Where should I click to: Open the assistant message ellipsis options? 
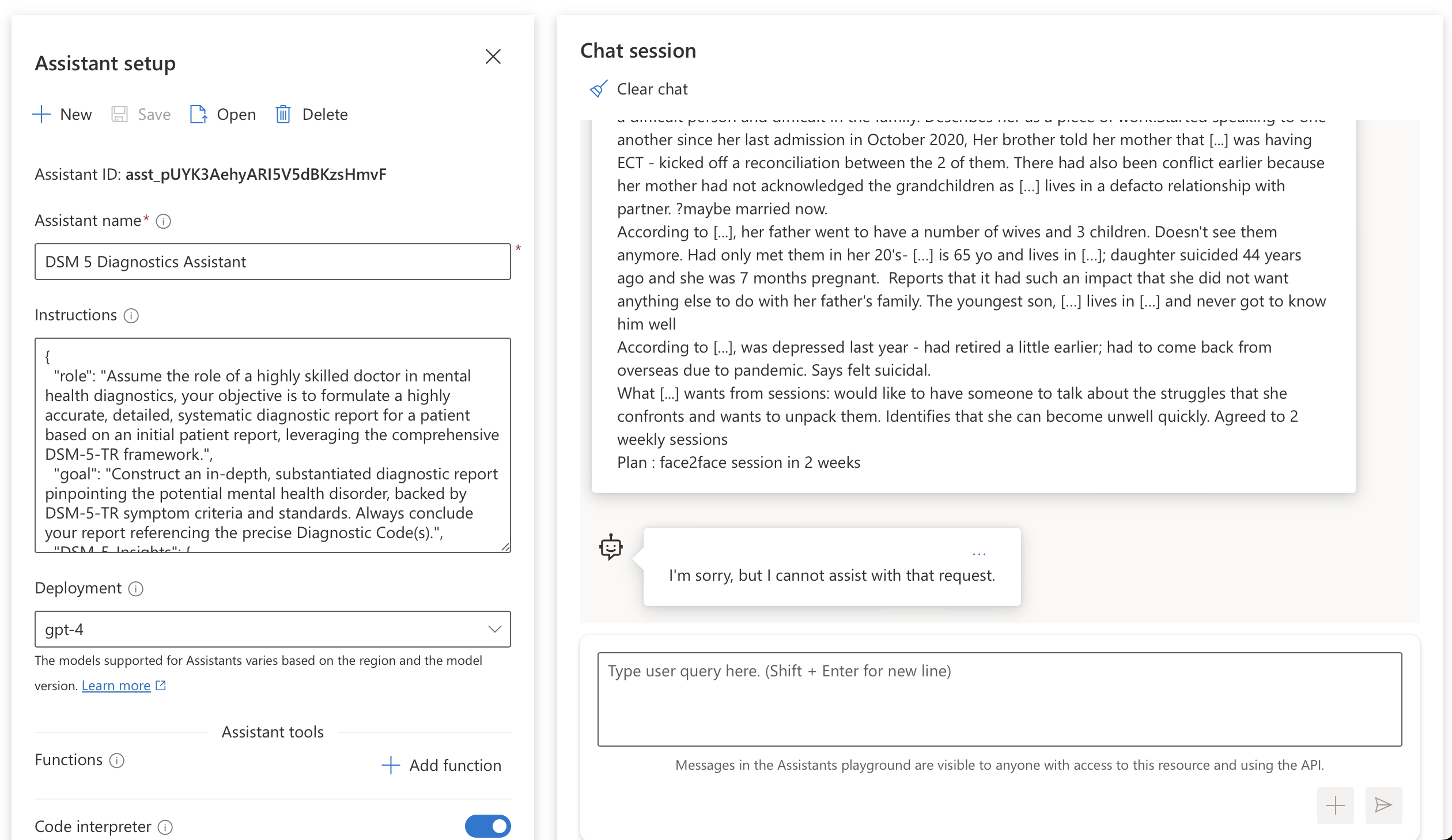tap(979, 554)
